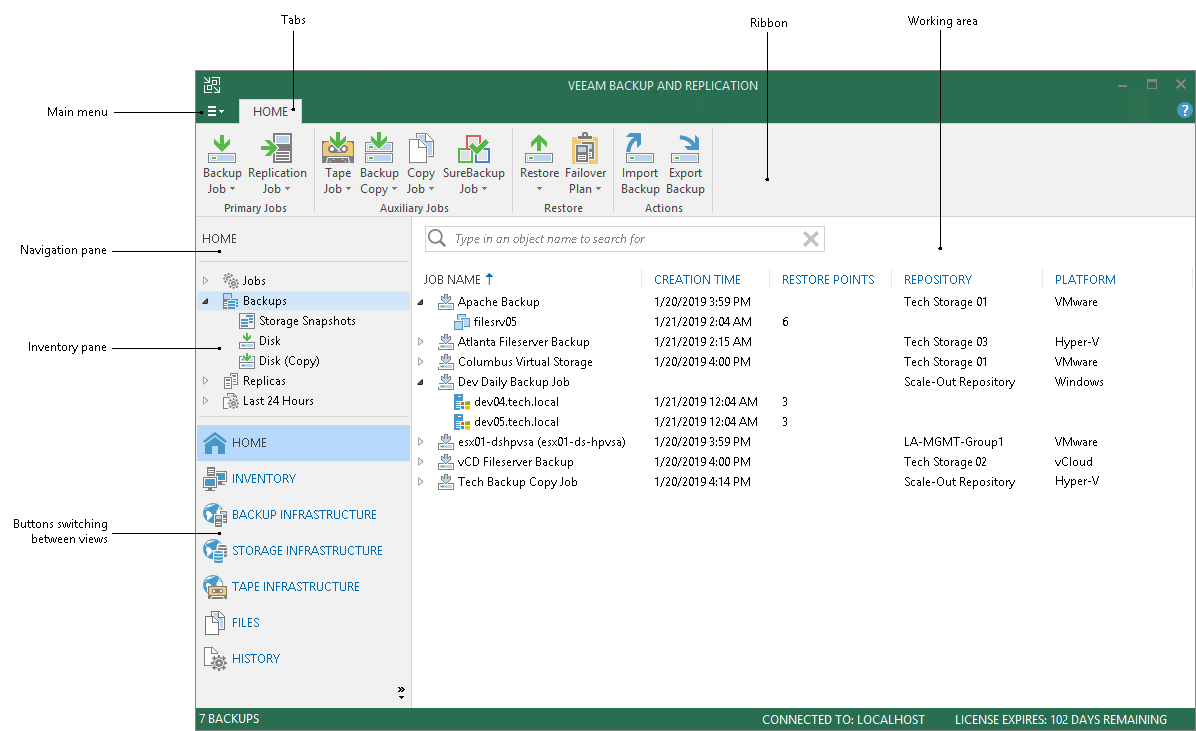Select the filesrv05 child entry

[x=495, y=322]
